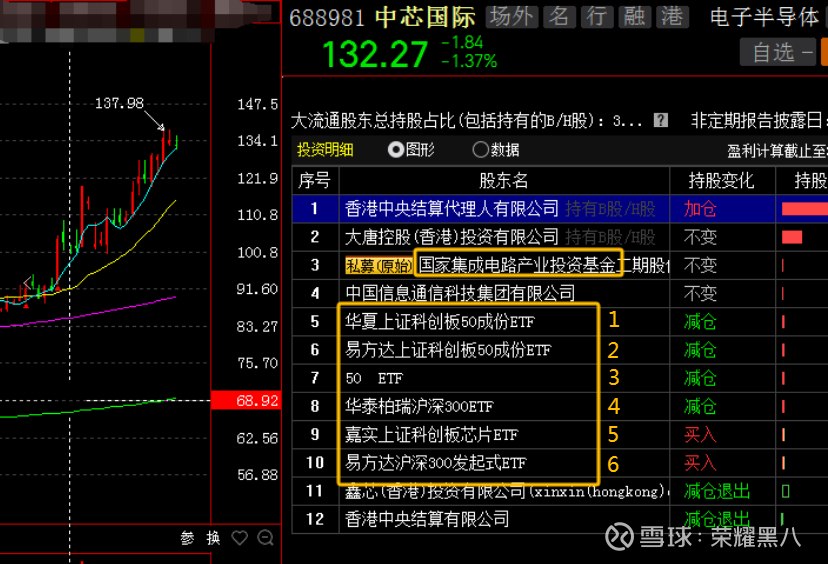This screenshot has height=564, width=828.
Task: Select row 嘉实上证科创板芯片ETF
Action: pyautogui.click(x=560, y=435)
